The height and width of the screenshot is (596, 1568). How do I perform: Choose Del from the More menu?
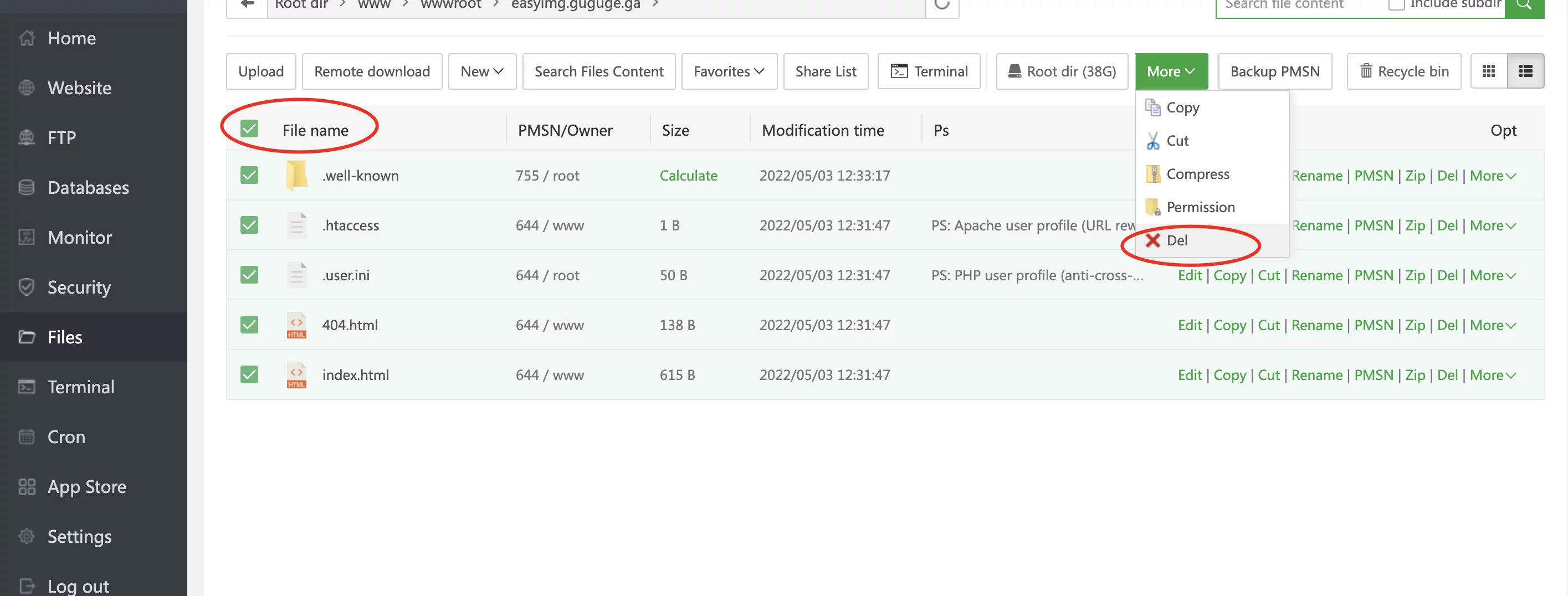click(x=1177, y=240)
